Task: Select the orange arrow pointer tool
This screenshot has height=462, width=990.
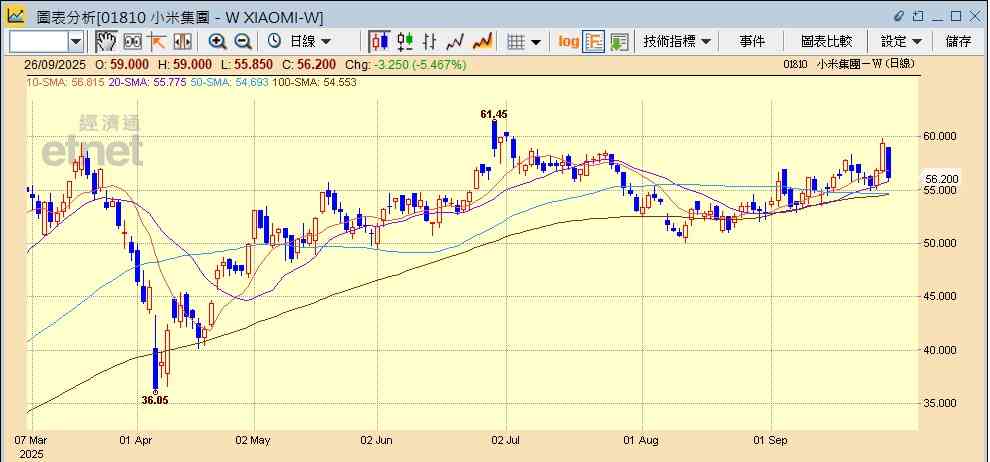Action: 157,42
